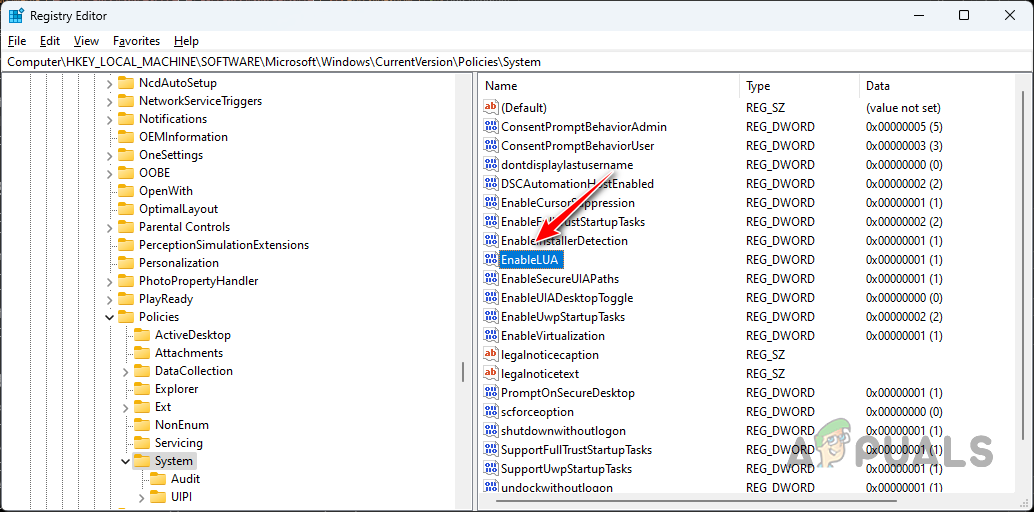This screenshot has height=512, width=1034.
Task: Open the File menu
Action: pos(17,41)
